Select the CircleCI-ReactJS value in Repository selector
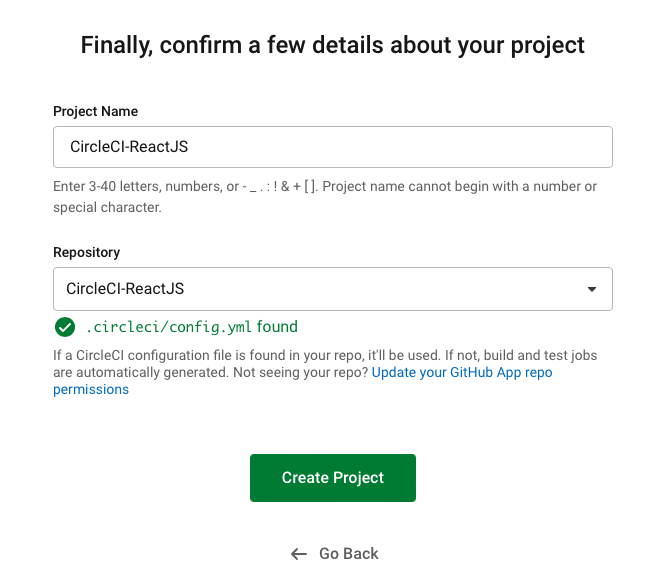This screenshot has height=587, width=660. point(125,289)
